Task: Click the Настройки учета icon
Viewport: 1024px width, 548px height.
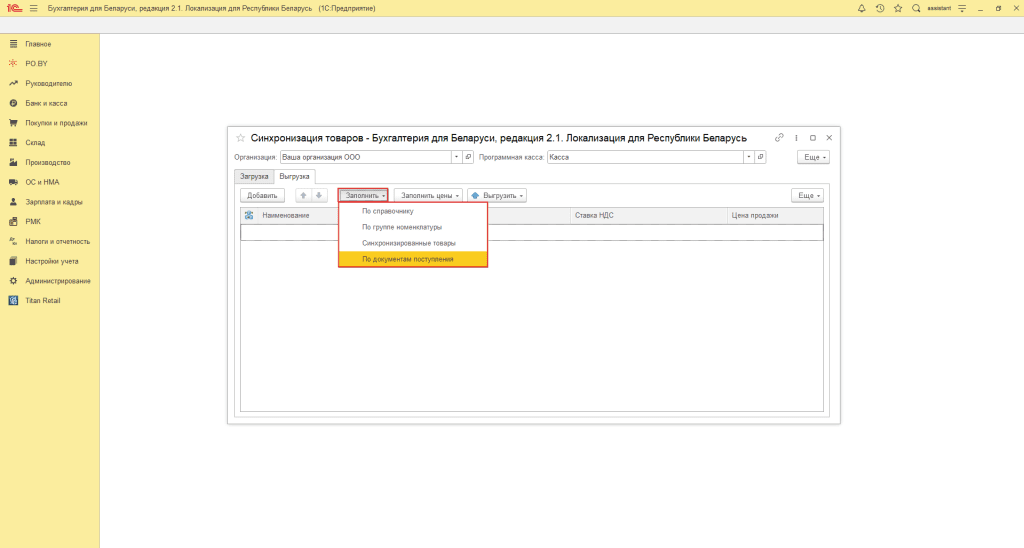Action: [13, 261]
